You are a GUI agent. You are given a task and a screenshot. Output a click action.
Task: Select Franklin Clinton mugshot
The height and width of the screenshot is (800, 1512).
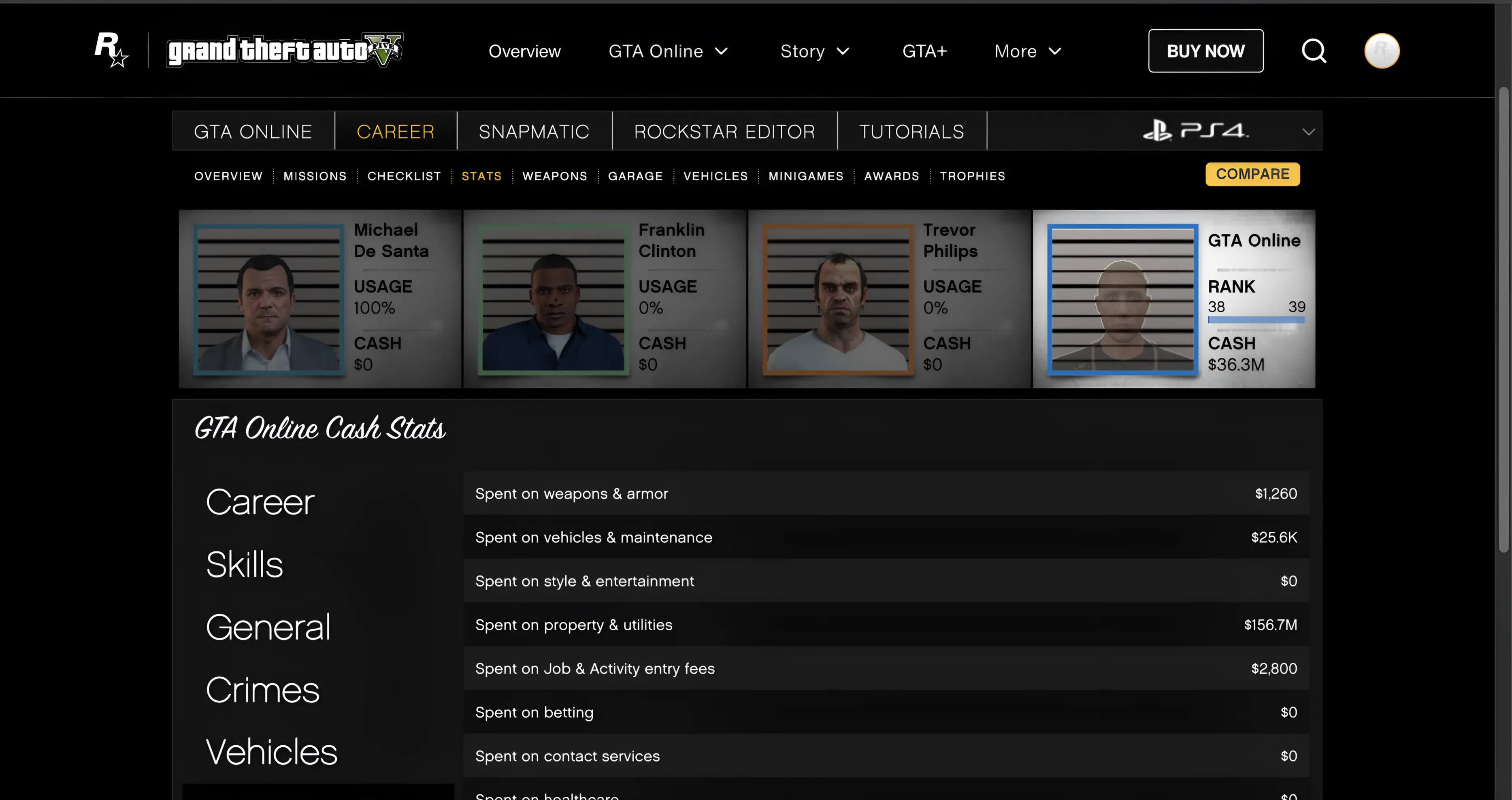[x=554, y=299]
